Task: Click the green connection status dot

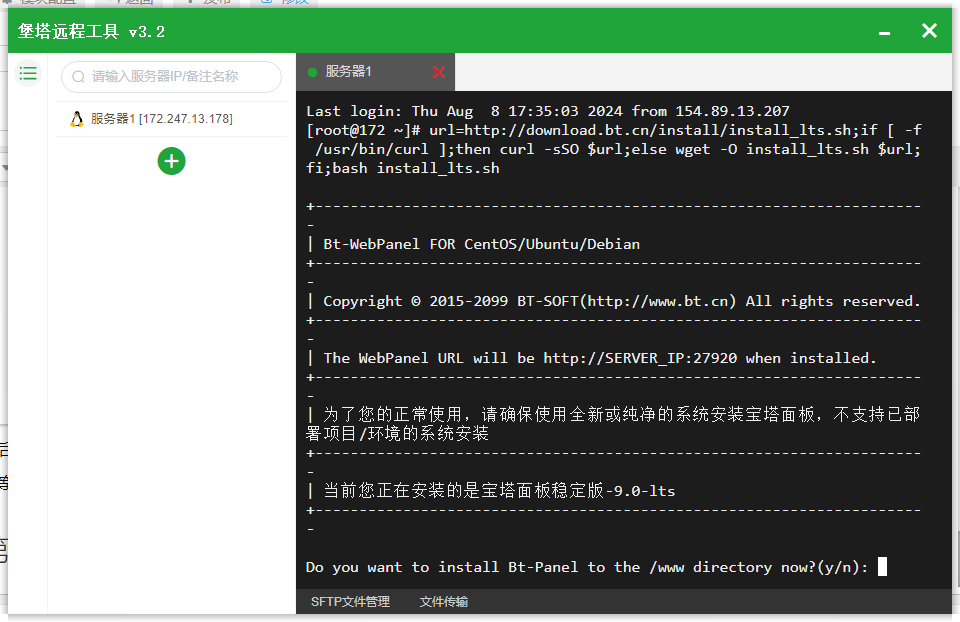Action: point(312,72)
